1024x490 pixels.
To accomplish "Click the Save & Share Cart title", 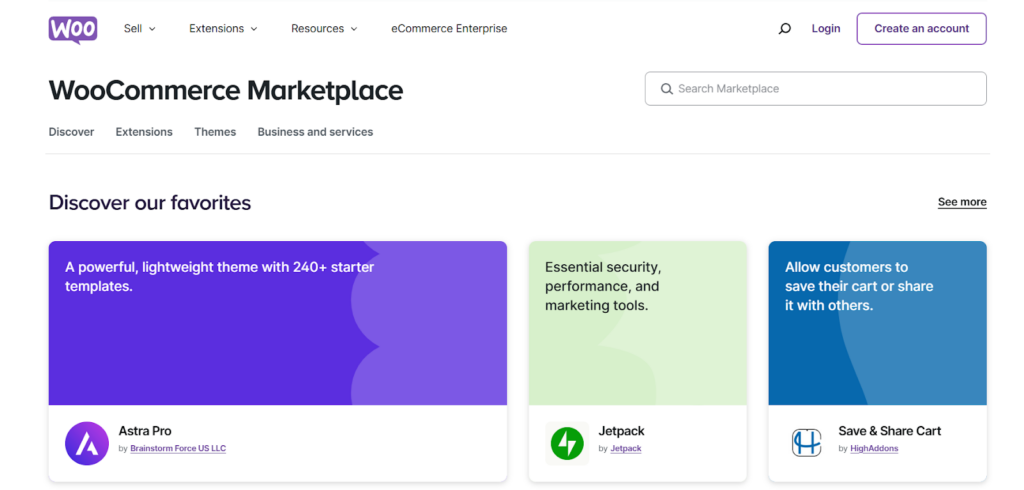I will pos(889,431).
